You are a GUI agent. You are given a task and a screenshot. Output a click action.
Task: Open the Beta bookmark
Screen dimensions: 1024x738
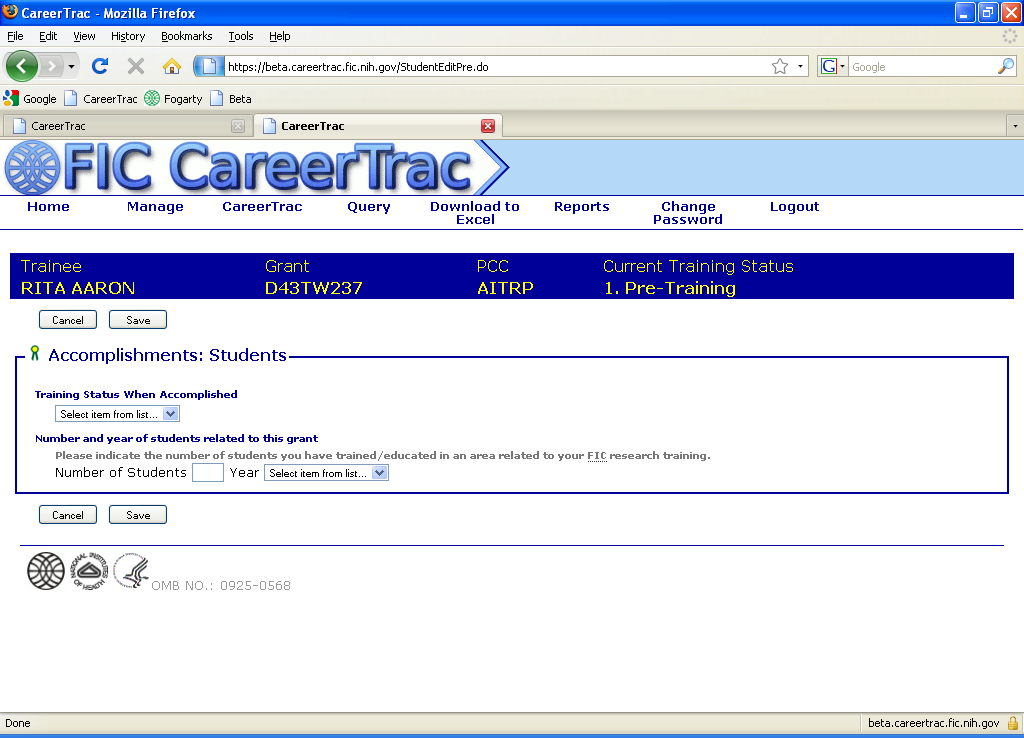[x=231, y=99]
